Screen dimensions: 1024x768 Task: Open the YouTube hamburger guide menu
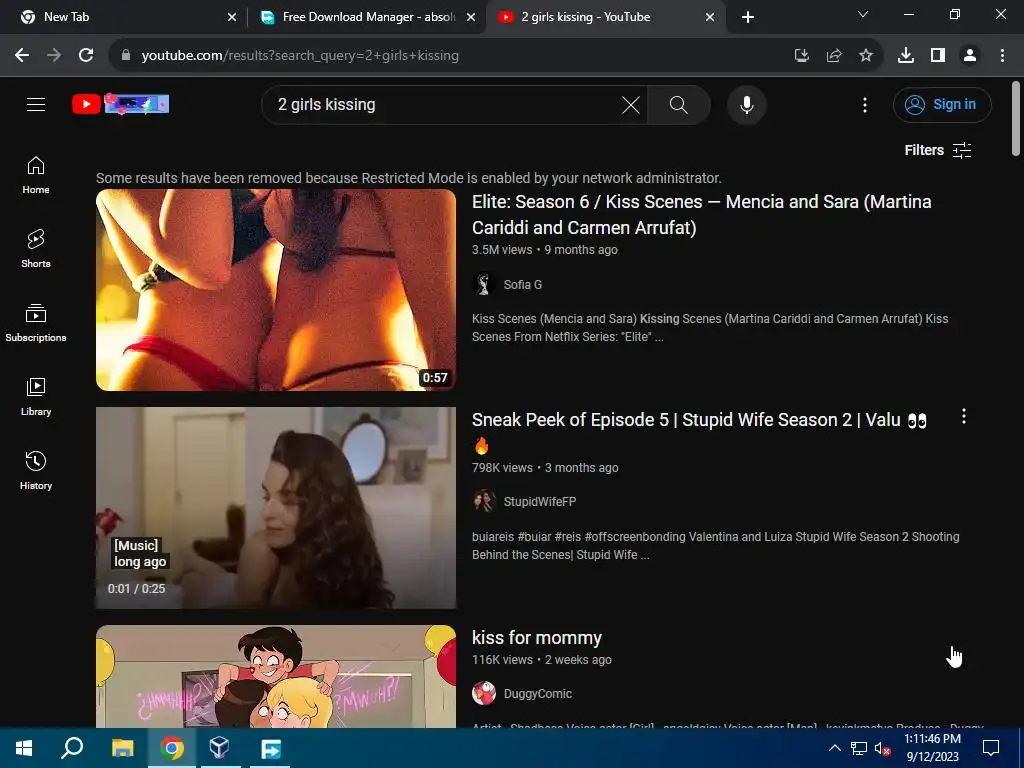(36, 104)
